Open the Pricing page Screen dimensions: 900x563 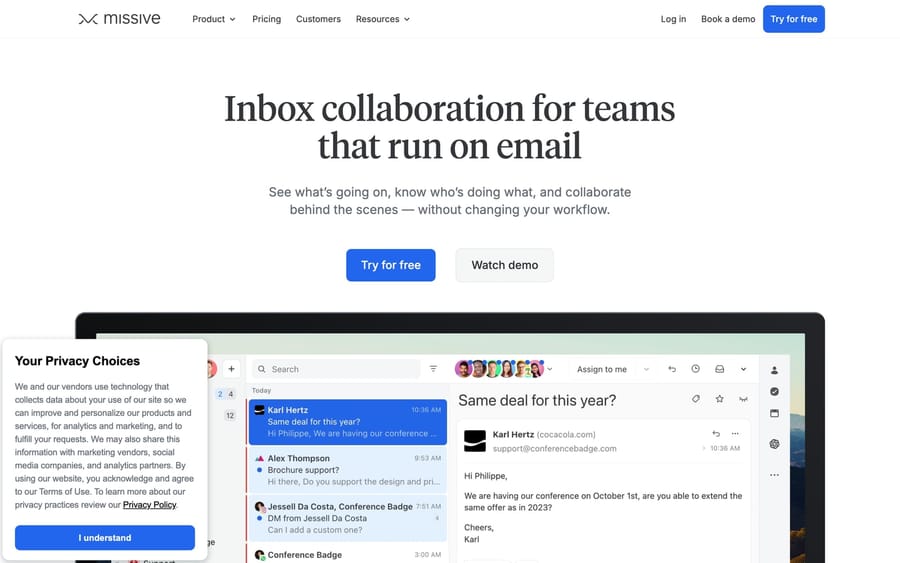(266, 19)
